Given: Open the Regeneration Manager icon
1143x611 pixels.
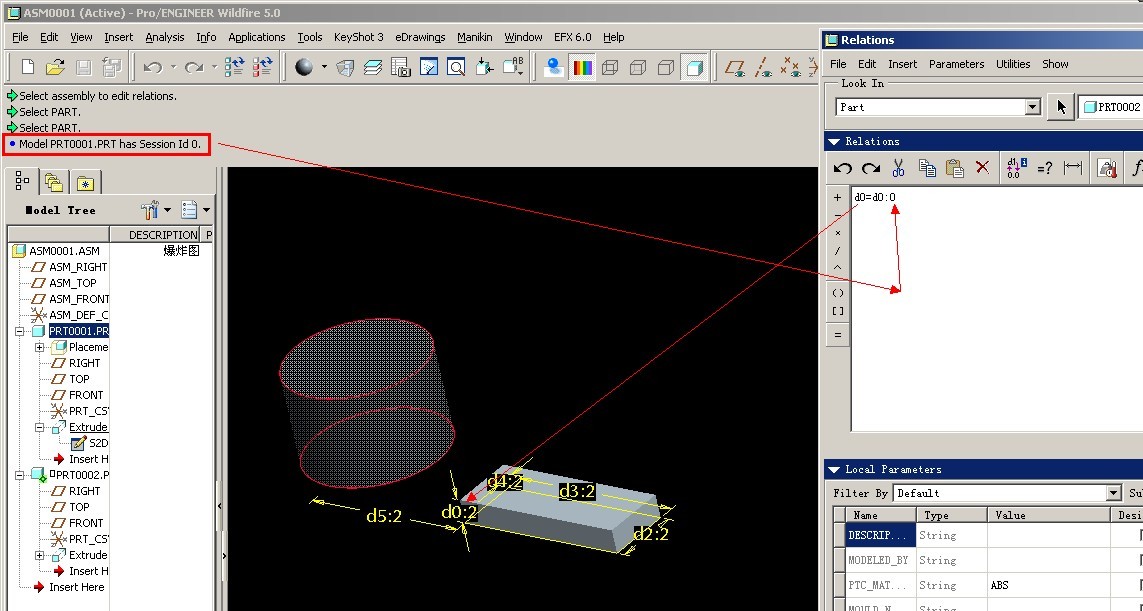Looking at the screenshot, I should (x=262, y=67).
